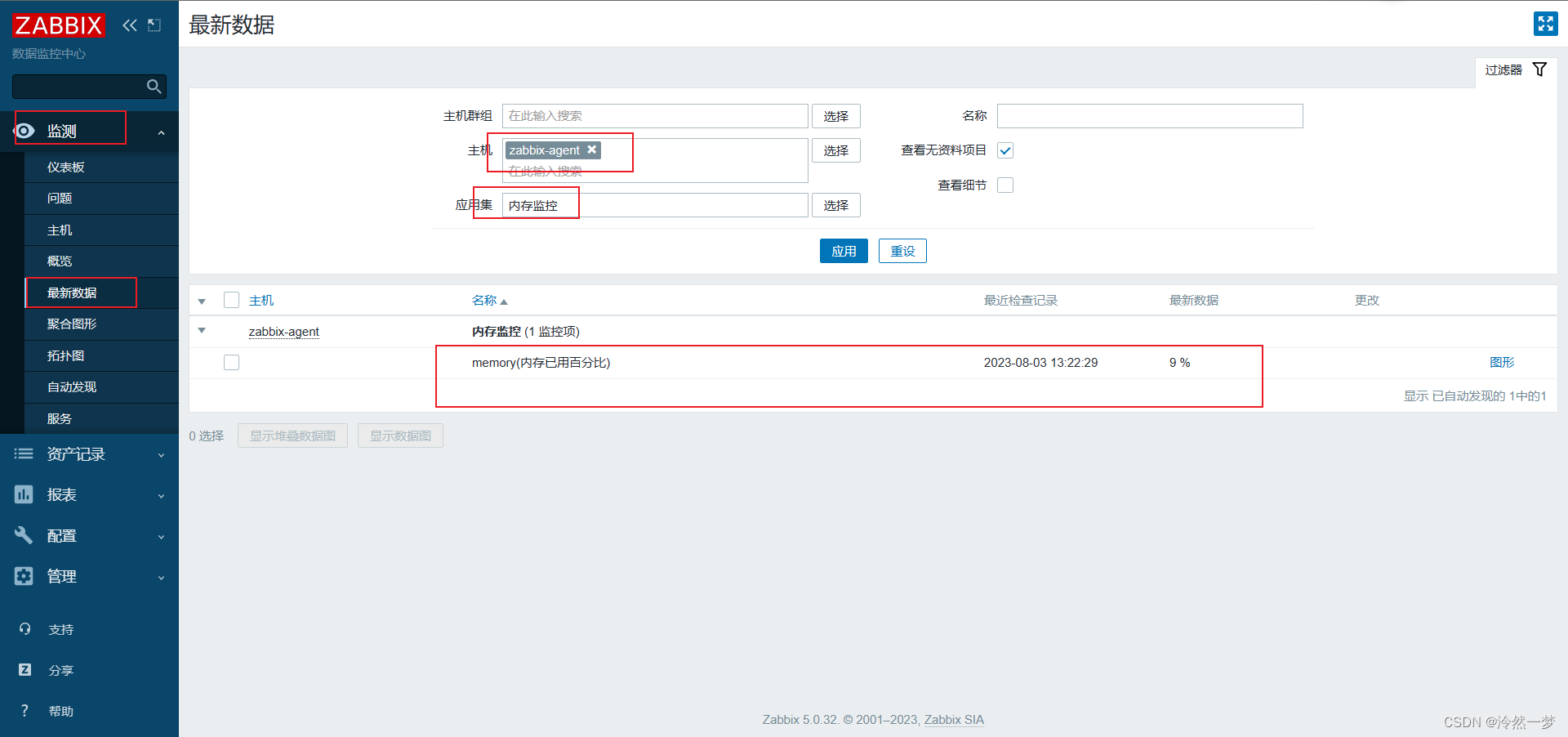Uncheck 查看无资料项目 checkbox
The height and width of the screenshot is (737, 1568).
point(1005,150)
